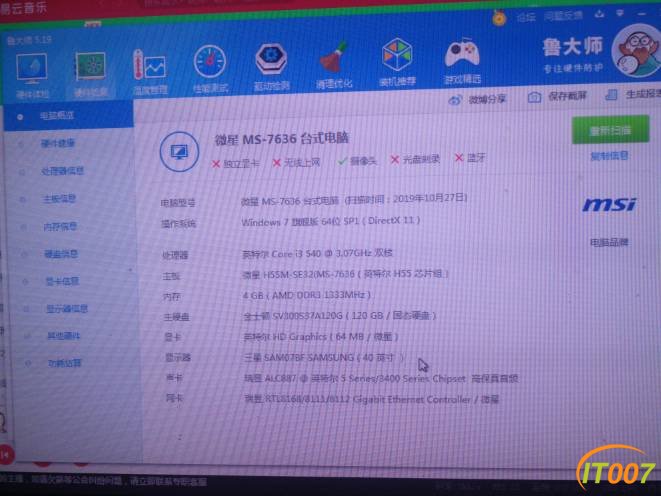
Task: Click the 网卡 row label
Action: pos(174,397)
